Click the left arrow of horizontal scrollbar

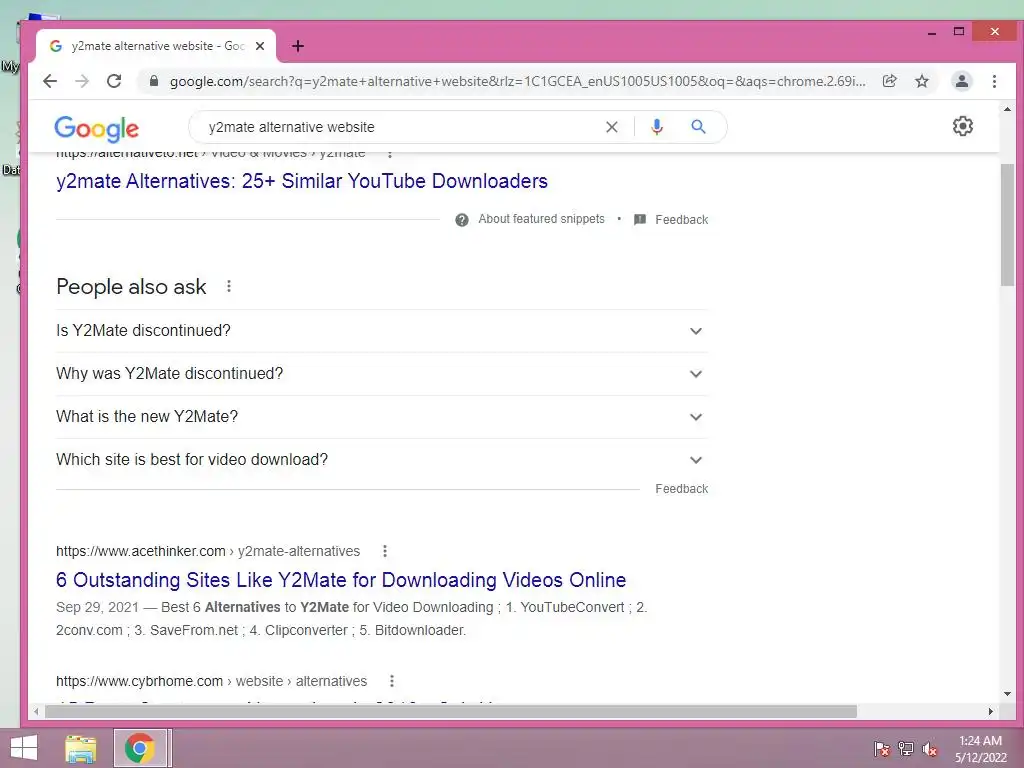pos(36,711)
